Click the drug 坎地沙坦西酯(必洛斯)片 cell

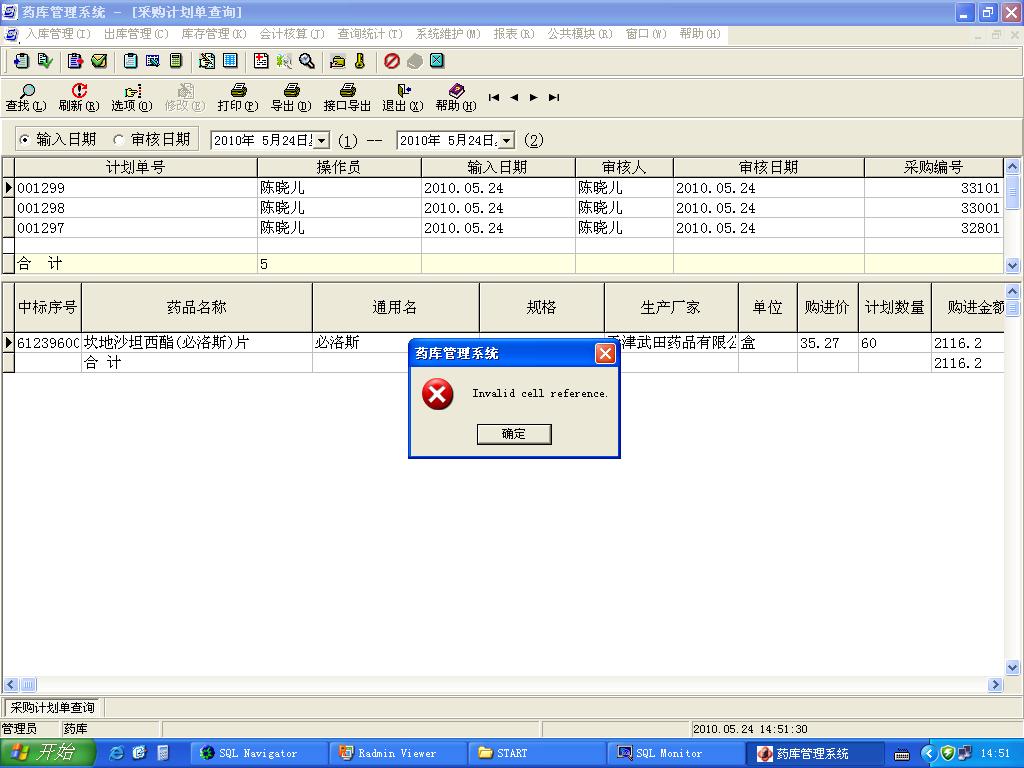[x=197, y=343]
